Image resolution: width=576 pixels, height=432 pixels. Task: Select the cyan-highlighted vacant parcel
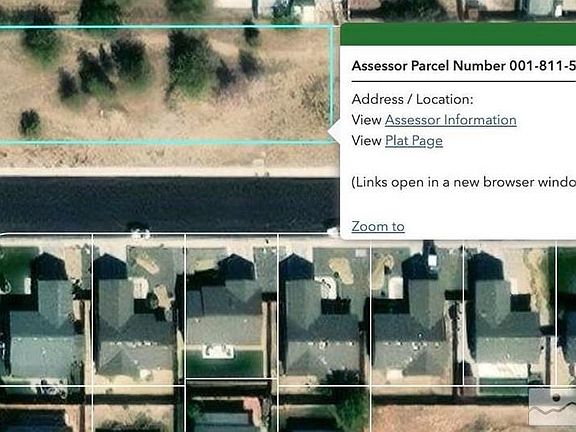(x=165, y=84)
